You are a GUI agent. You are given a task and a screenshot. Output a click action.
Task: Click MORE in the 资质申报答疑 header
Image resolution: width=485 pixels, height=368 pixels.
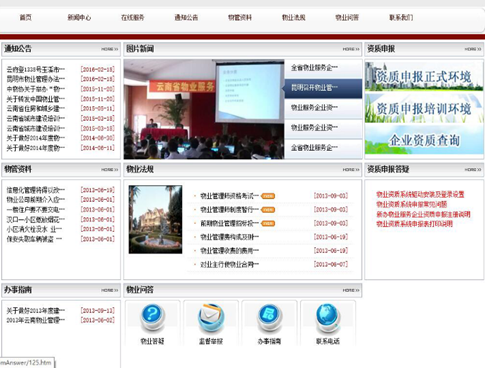[473, 169]
